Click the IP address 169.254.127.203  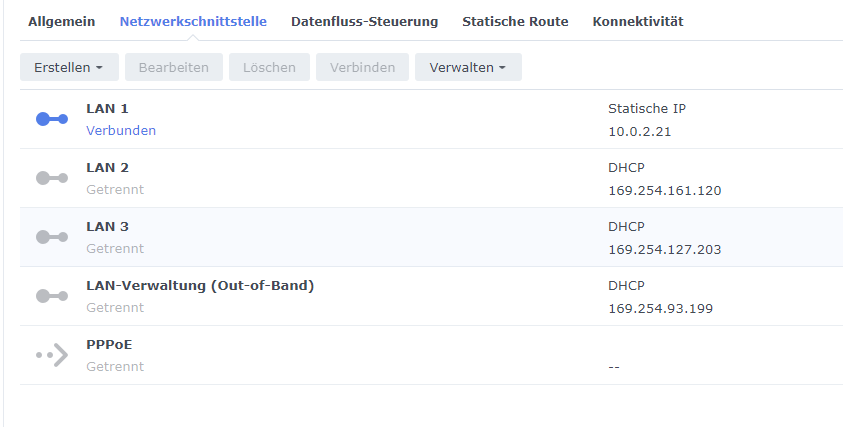pyautogui.click(x=664, y=249)
